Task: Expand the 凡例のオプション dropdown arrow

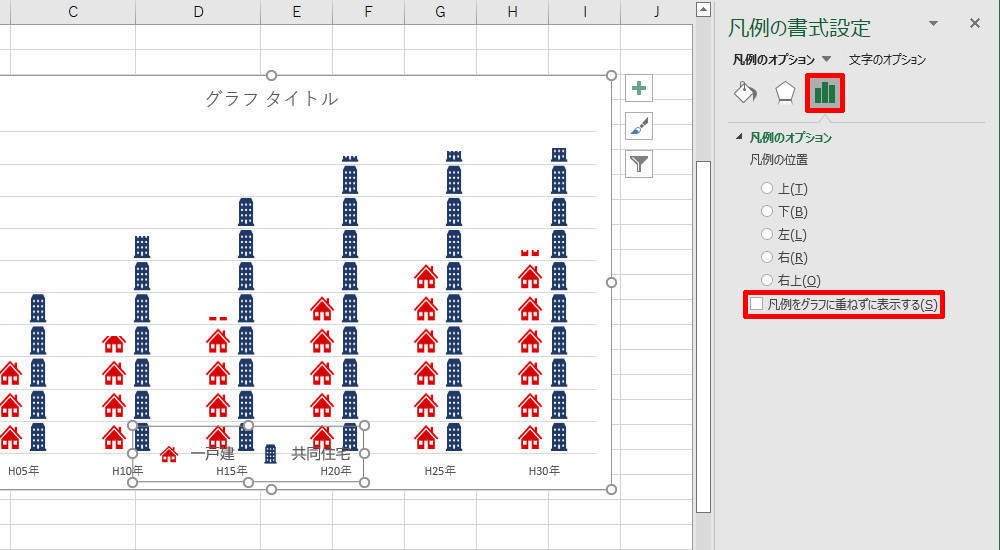Action: click(x=826, y=59)
